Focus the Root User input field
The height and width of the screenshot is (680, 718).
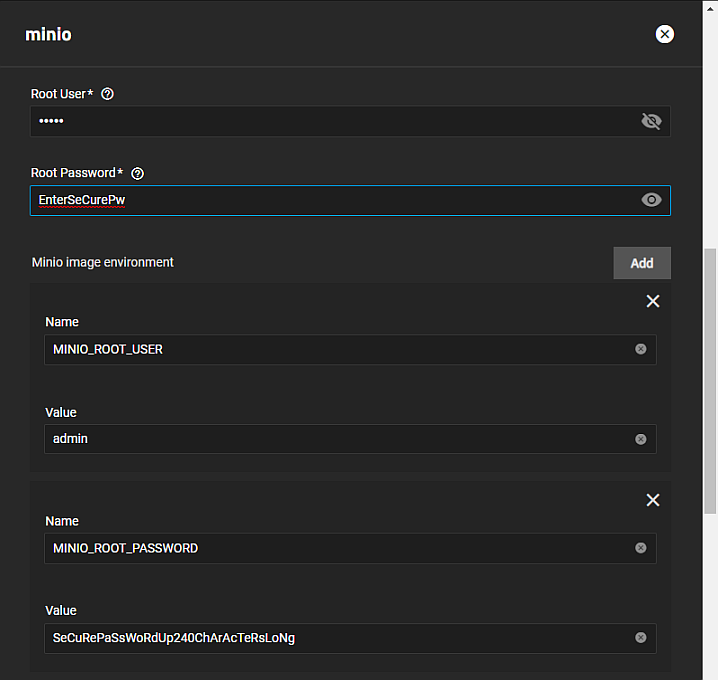click(330, 121)
